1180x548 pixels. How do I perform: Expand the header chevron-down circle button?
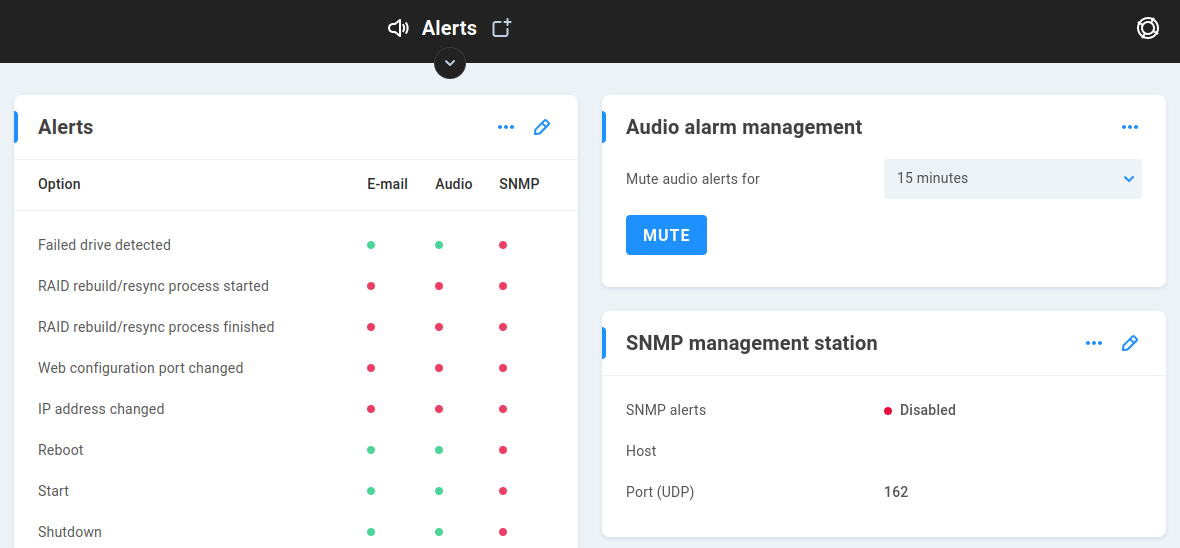[x=450, y=63]
